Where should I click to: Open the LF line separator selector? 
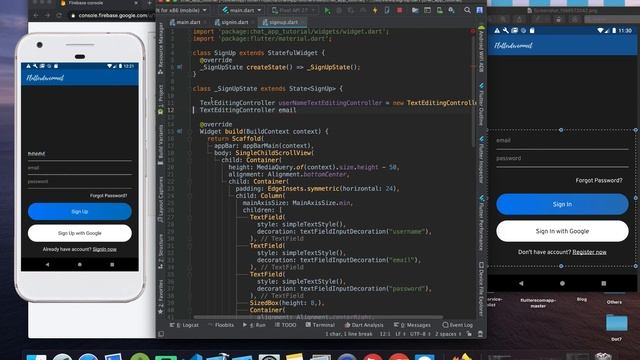[400, 334]
